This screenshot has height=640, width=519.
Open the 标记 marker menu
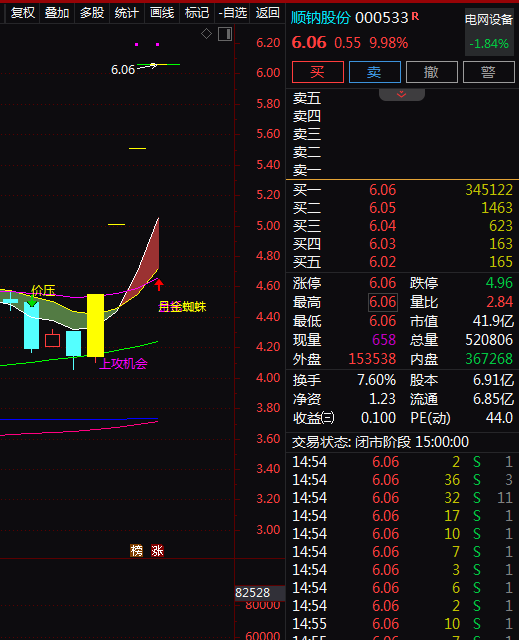tap(197, 13)
